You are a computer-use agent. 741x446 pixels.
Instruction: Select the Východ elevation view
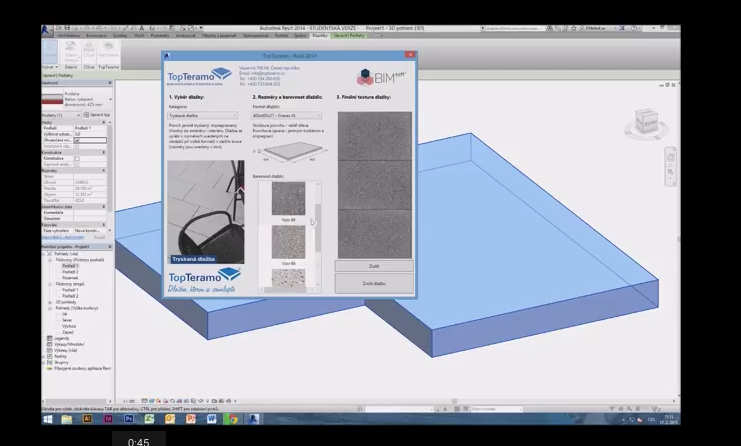tap(69, 326)
